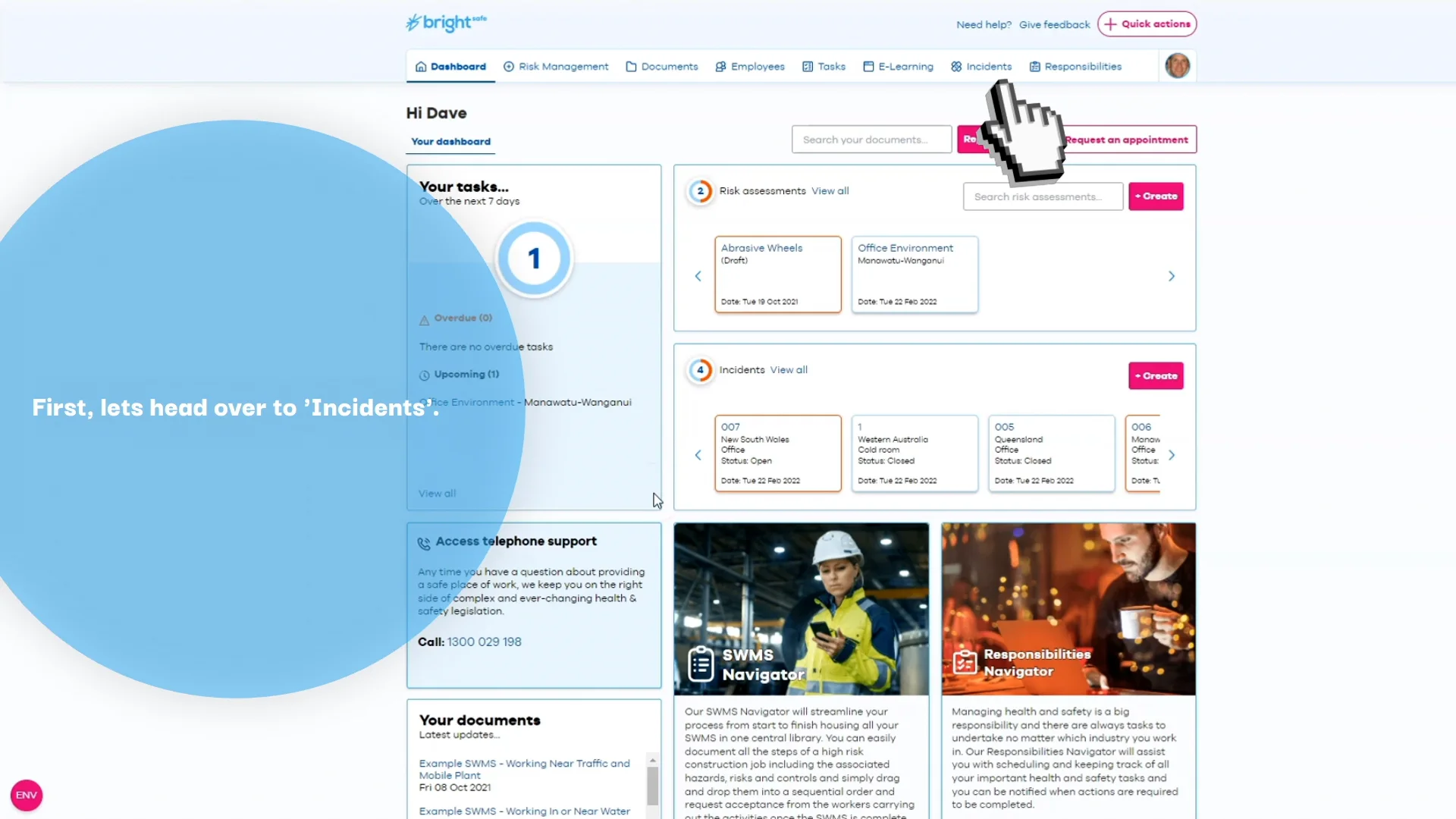Open the Employees section
The height and width of the screenshot is (819, 1456).
750,67
